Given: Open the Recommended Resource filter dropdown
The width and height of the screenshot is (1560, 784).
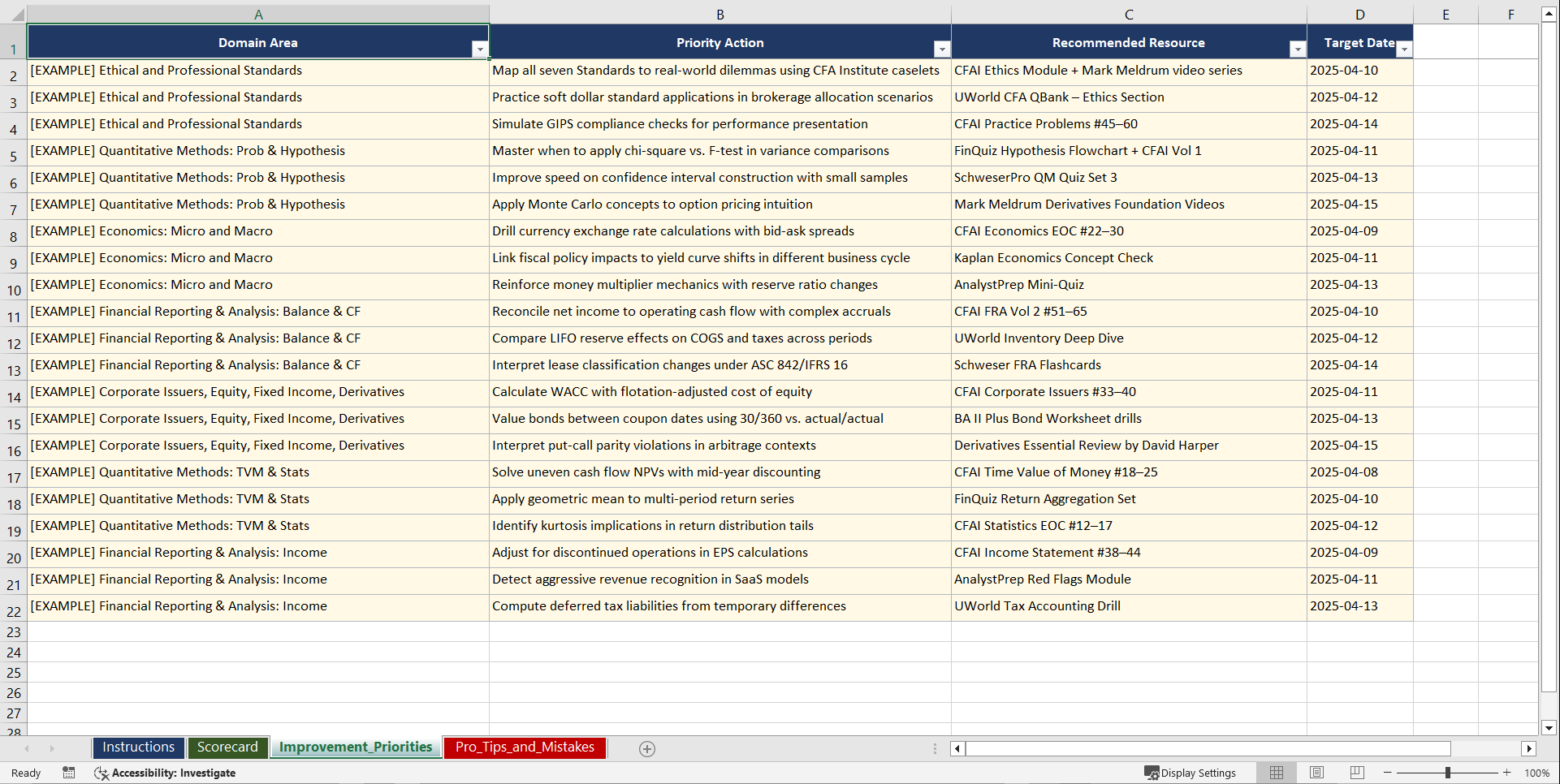Looking at the screenshot, I should point(1298,49).
